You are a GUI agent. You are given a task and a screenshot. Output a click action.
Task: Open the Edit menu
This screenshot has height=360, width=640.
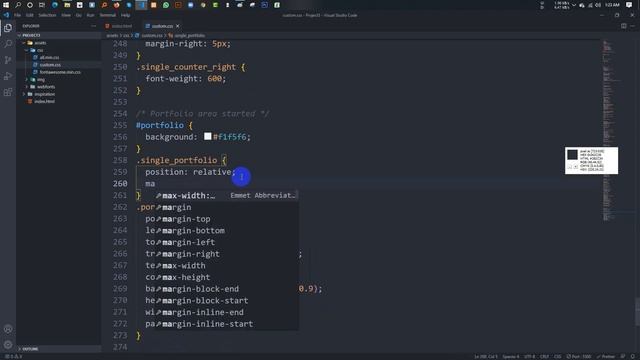point(29,15)
